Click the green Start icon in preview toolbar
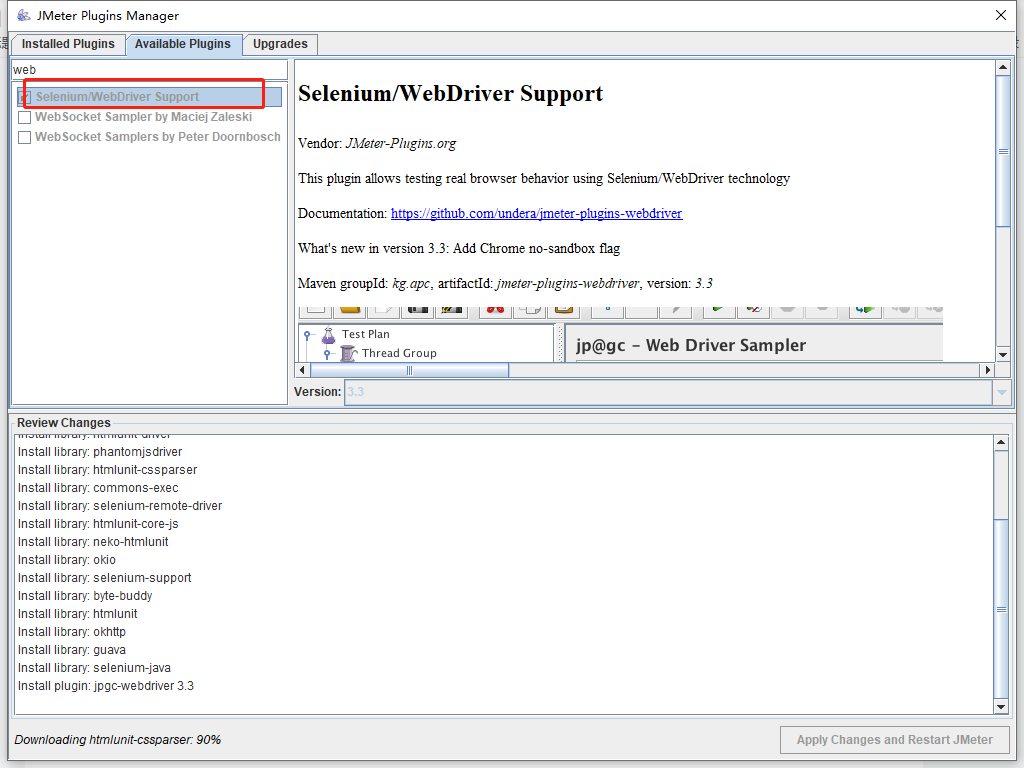Screen dimensions: 1024x768 click(x=716, y=308)
